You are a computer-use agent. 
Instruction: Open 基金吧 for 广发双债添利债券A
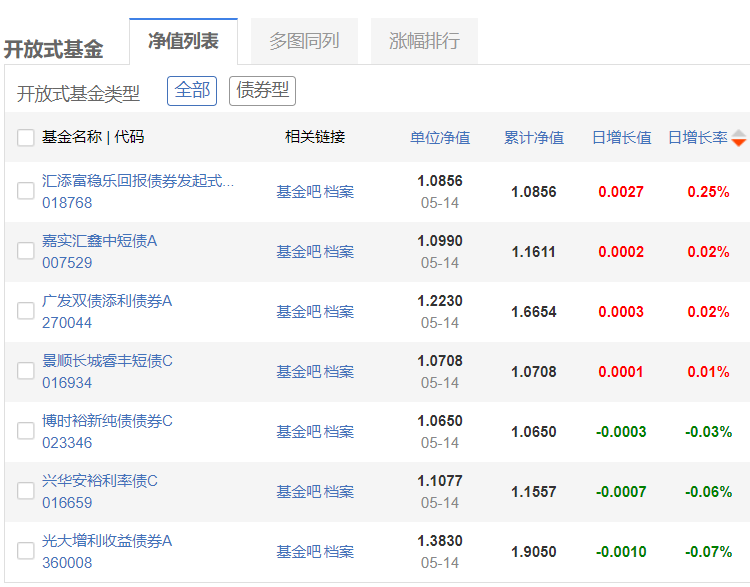[299, 312]
